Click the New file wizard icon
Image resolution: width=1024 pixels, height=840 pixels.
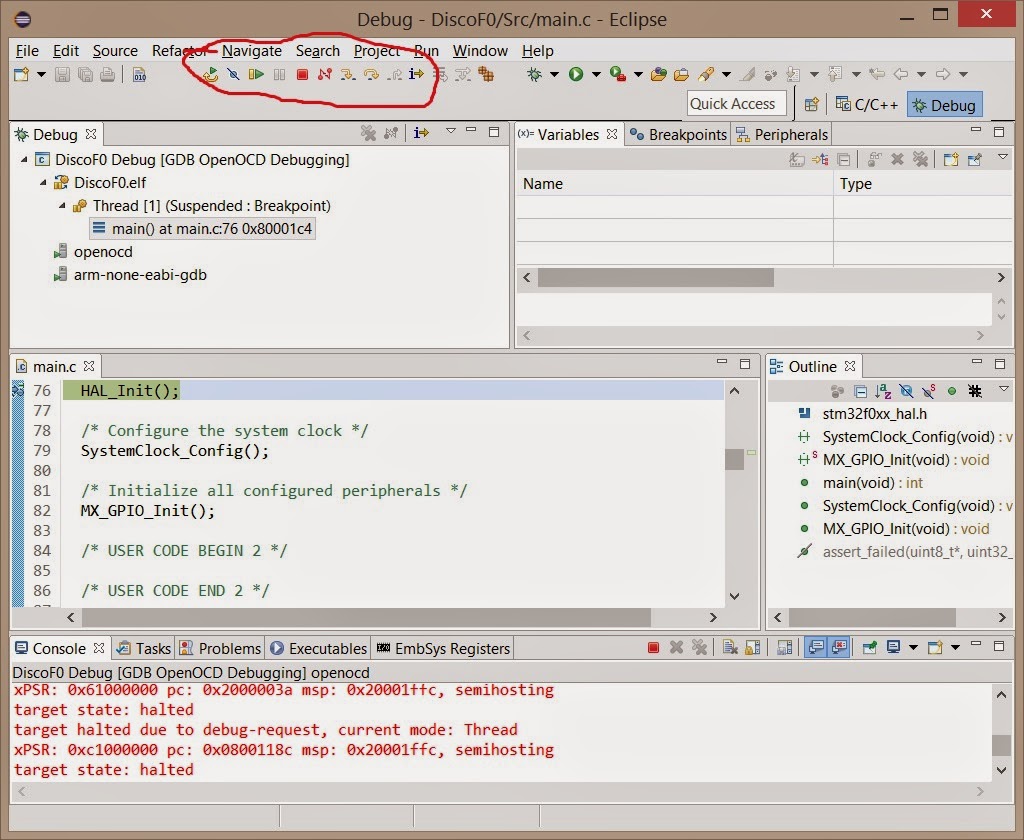pos(22,74)
